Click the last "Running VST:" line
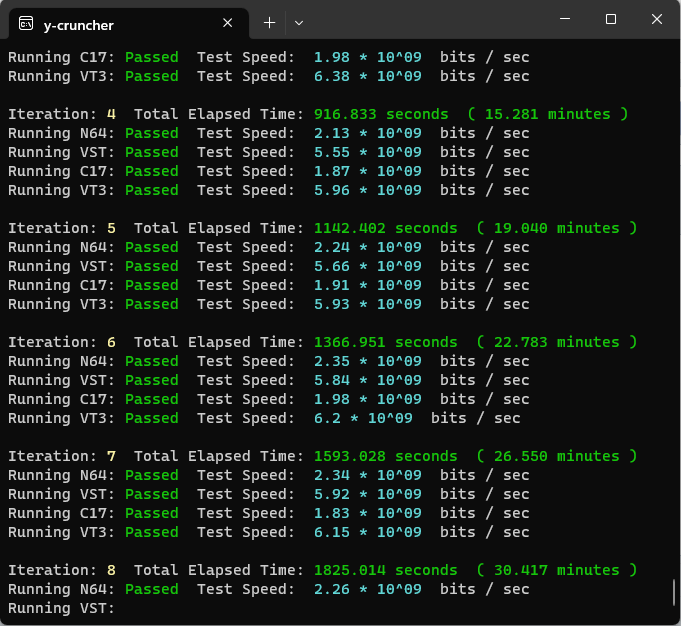681x626 pixels. (x=62, y=608)
